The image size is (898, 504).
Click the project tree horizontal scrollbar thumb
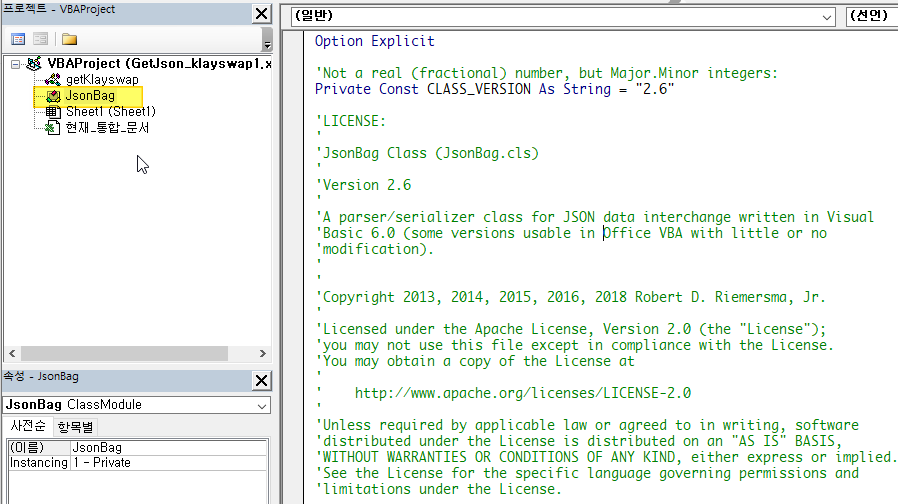point(124,353)
